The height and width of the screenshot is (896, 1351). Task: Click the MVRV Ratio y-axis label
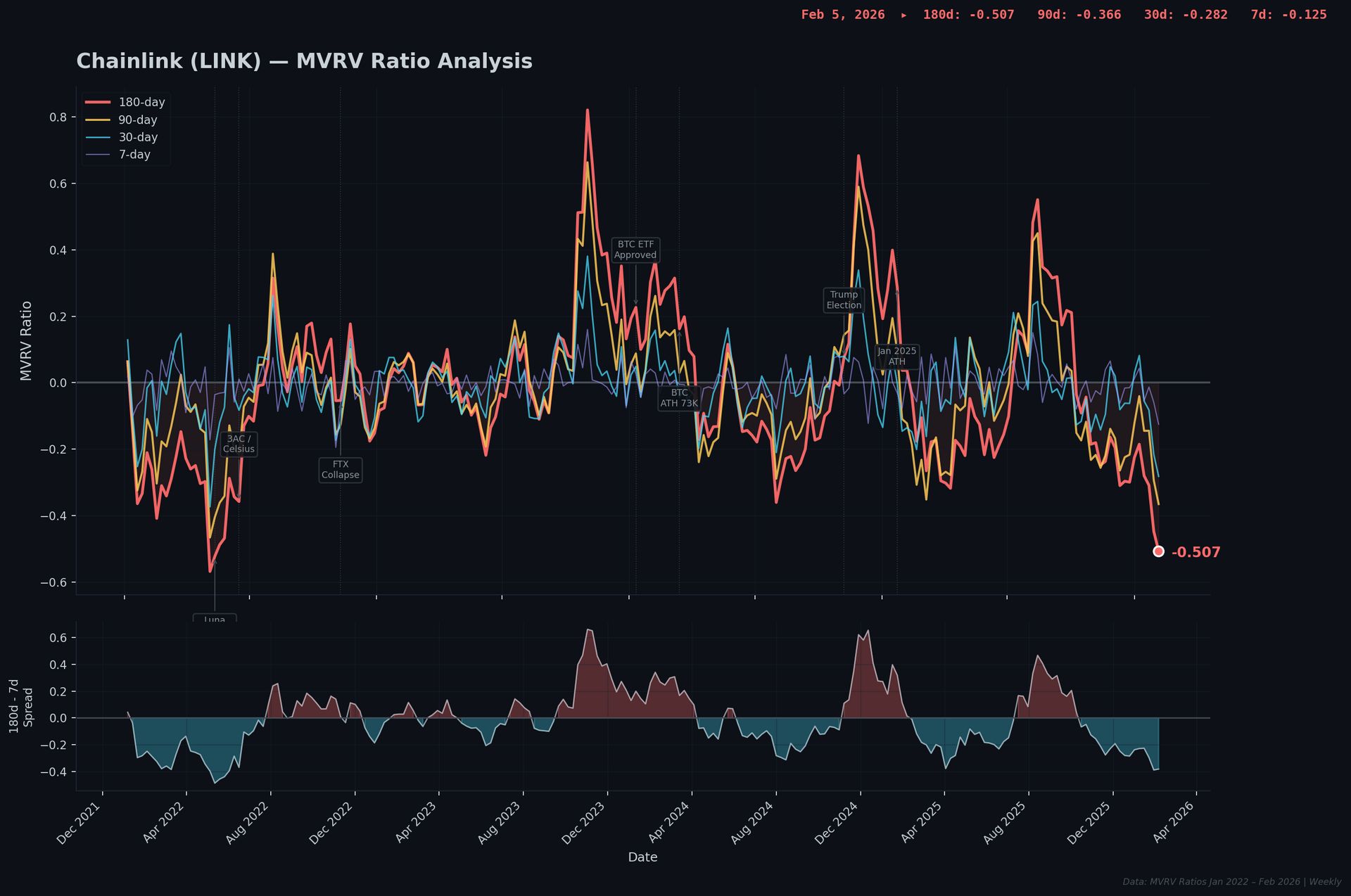(x=27, y=341)
